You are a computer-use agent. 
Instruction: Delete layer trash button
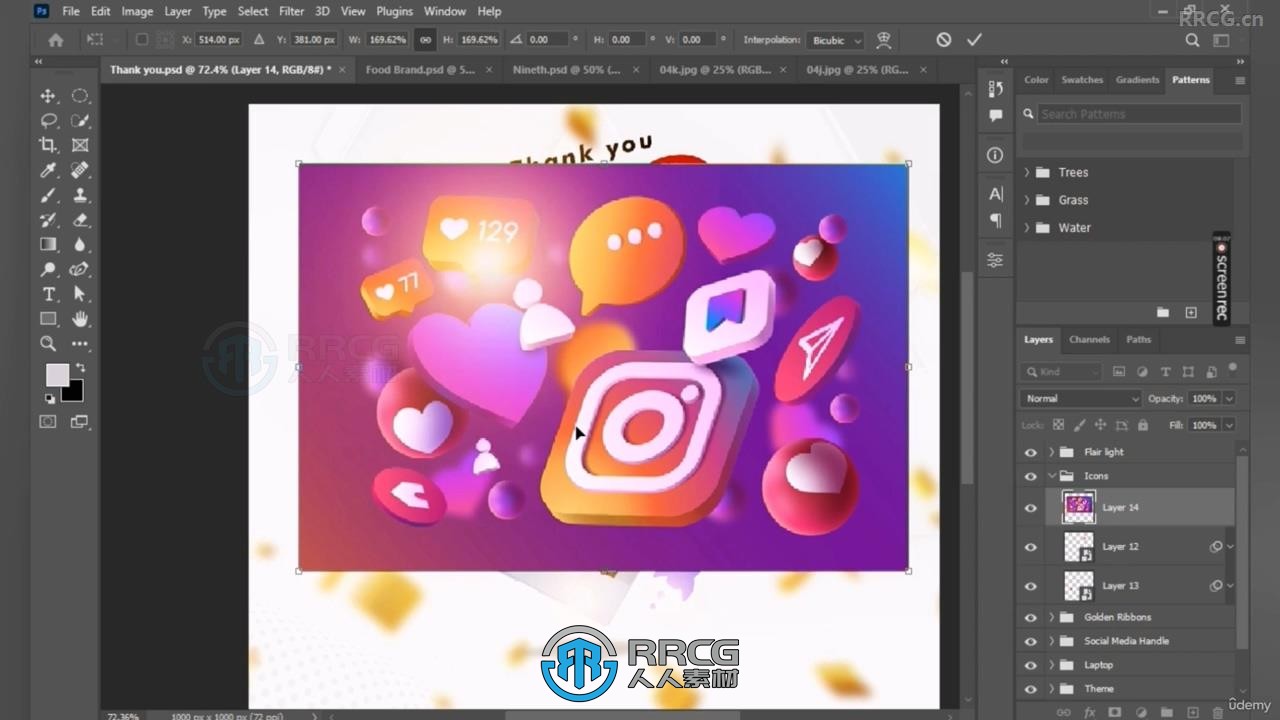[1217, 712]
